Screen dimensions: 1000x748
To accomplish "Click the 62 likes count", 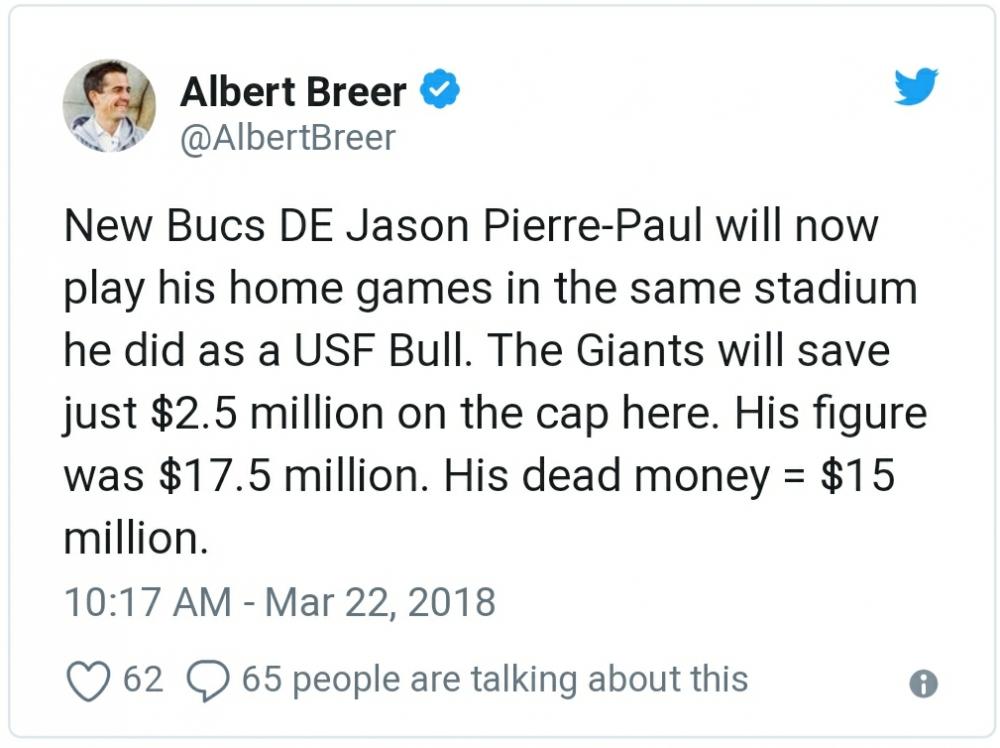I will pos(143,679).
